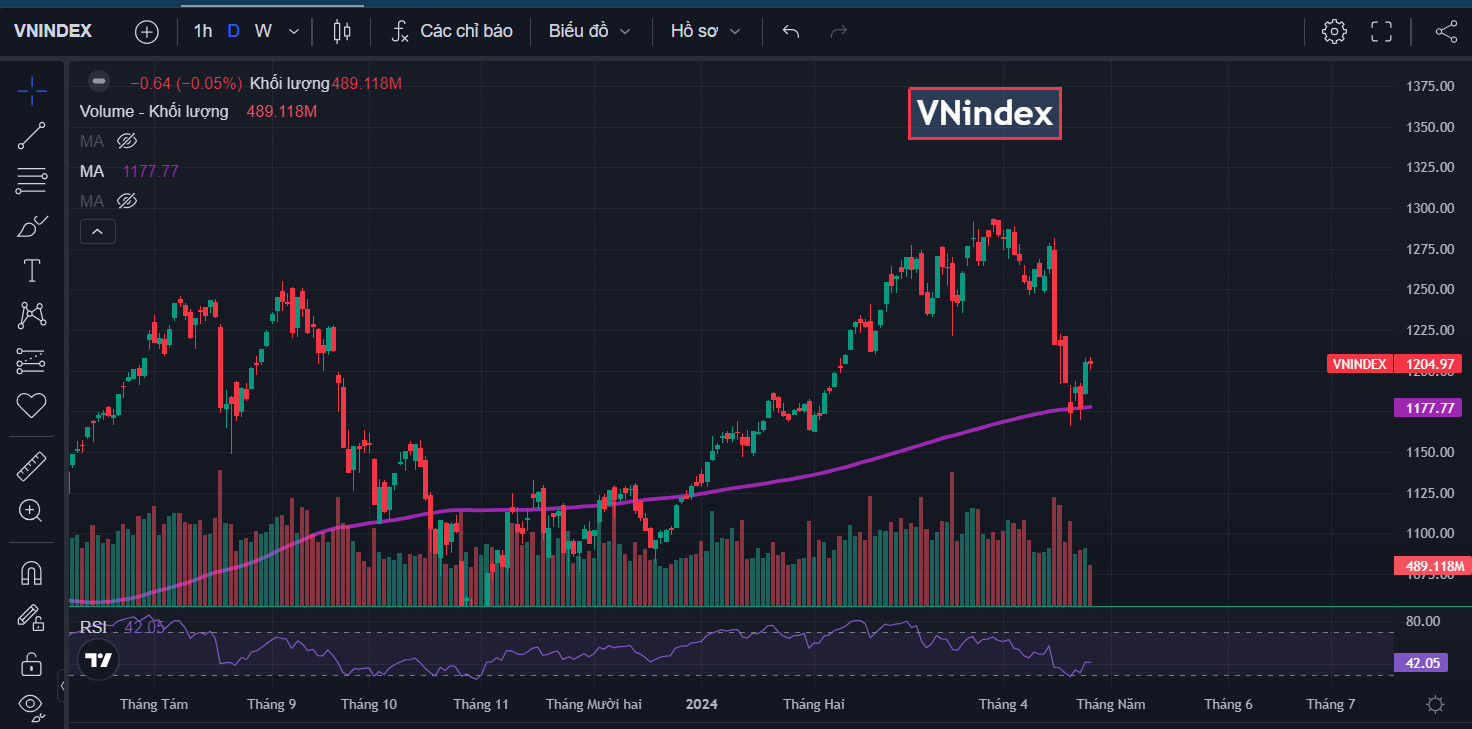
Task: Click the 2024 time axis label
Action: click(701, 704)
